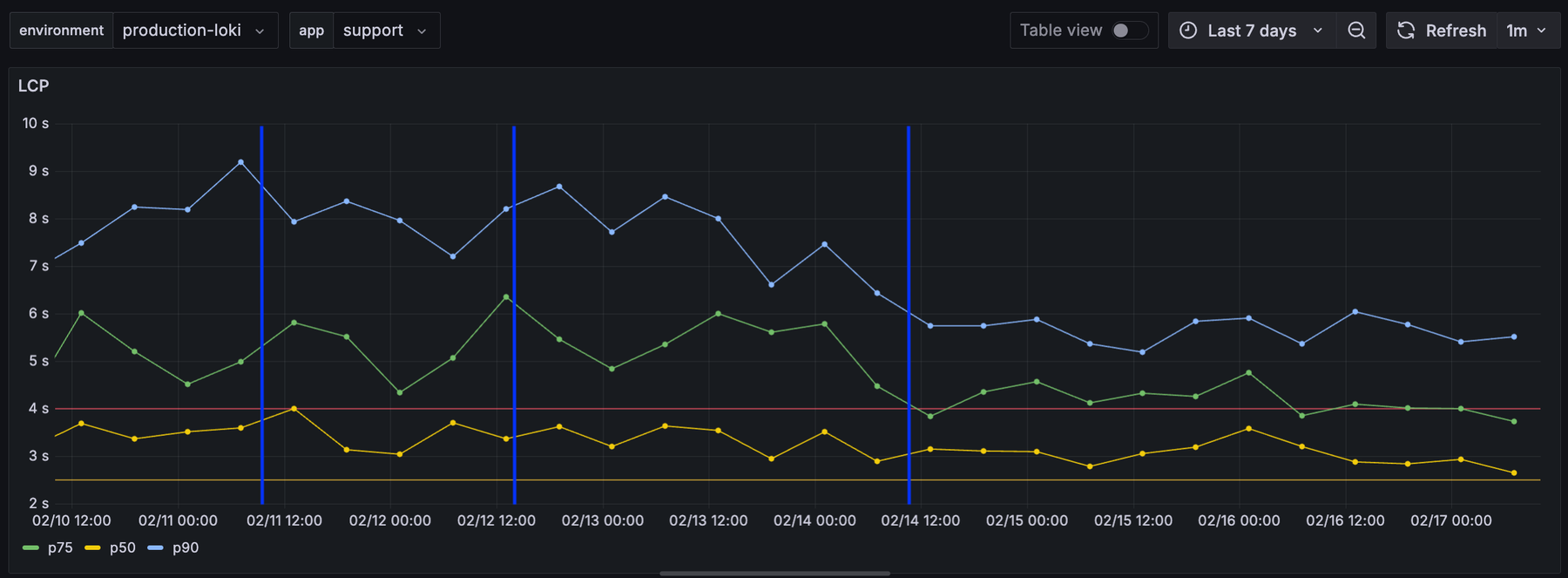Click the '02/14 00:00' x-axis label
The image size is (1568, 578).
(x=814, y=520)
